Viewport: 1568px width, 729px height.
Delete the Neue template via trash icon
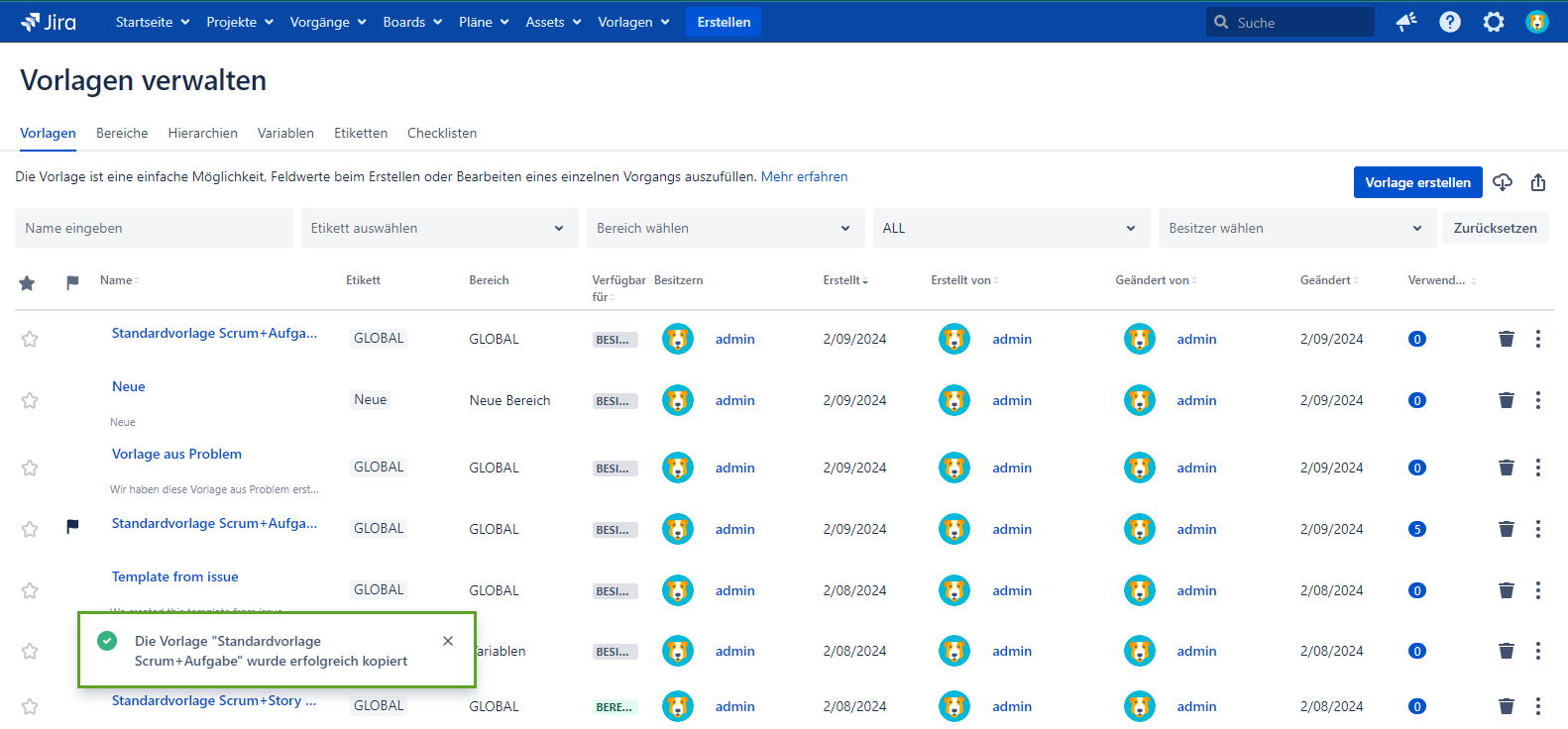(x=1506, y=400)
